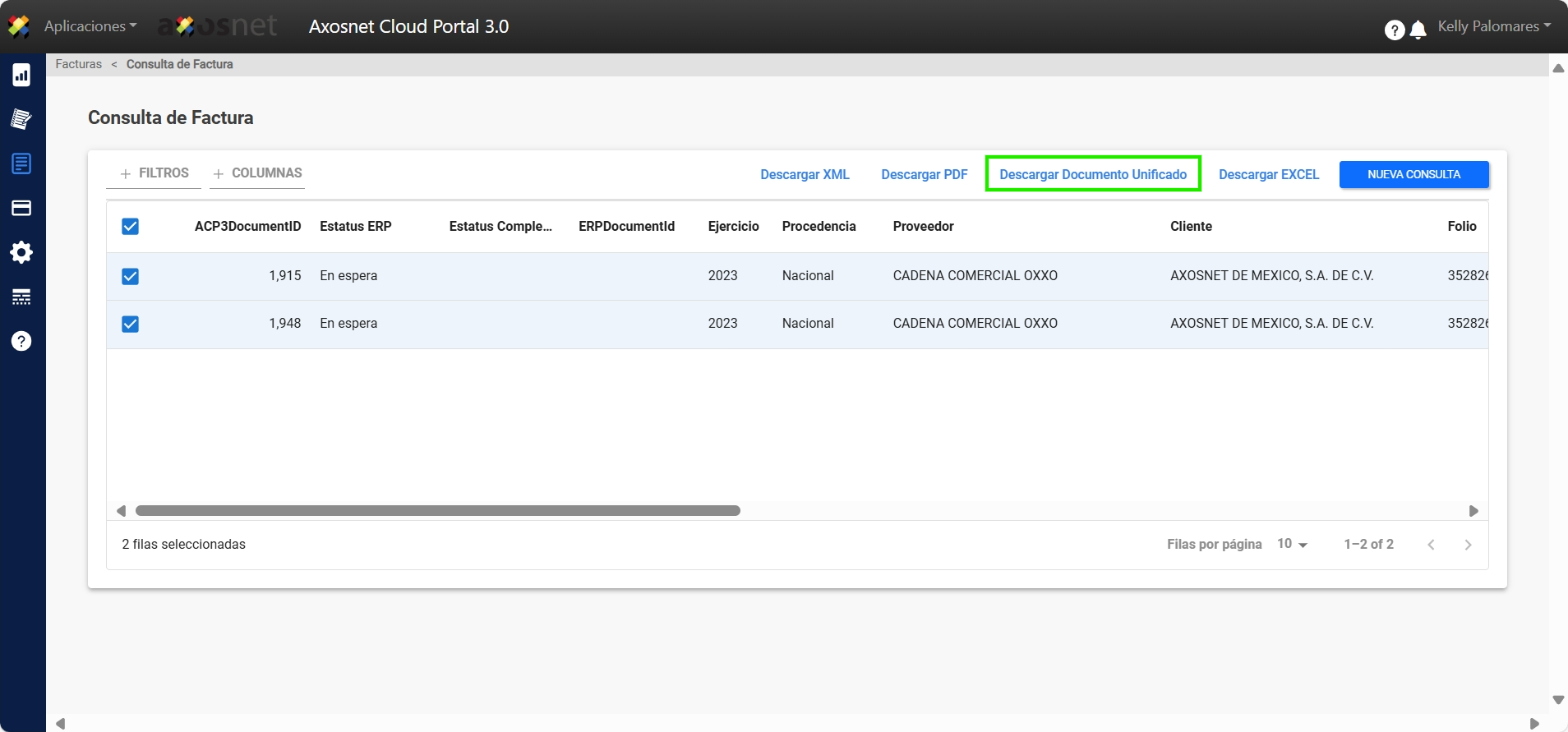This screenshot has height=732, width=1568.
Task: Uncheck the row with document ID 1,948
Action: click(x=130, y=324)
